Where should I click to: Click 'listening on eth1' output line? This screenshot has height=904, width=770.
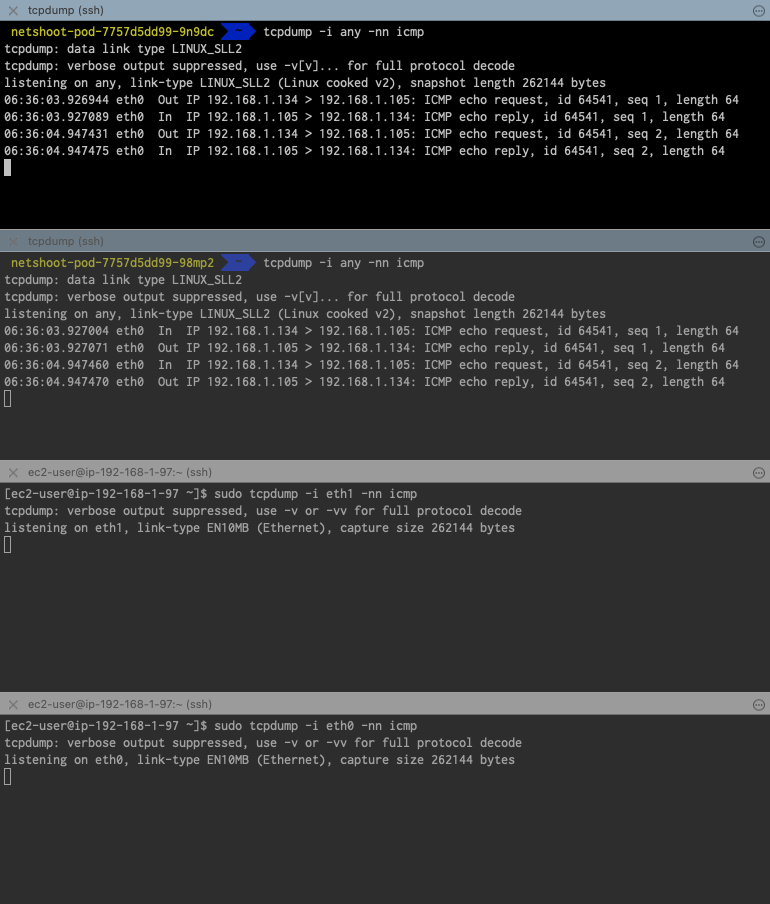[259, 528]
